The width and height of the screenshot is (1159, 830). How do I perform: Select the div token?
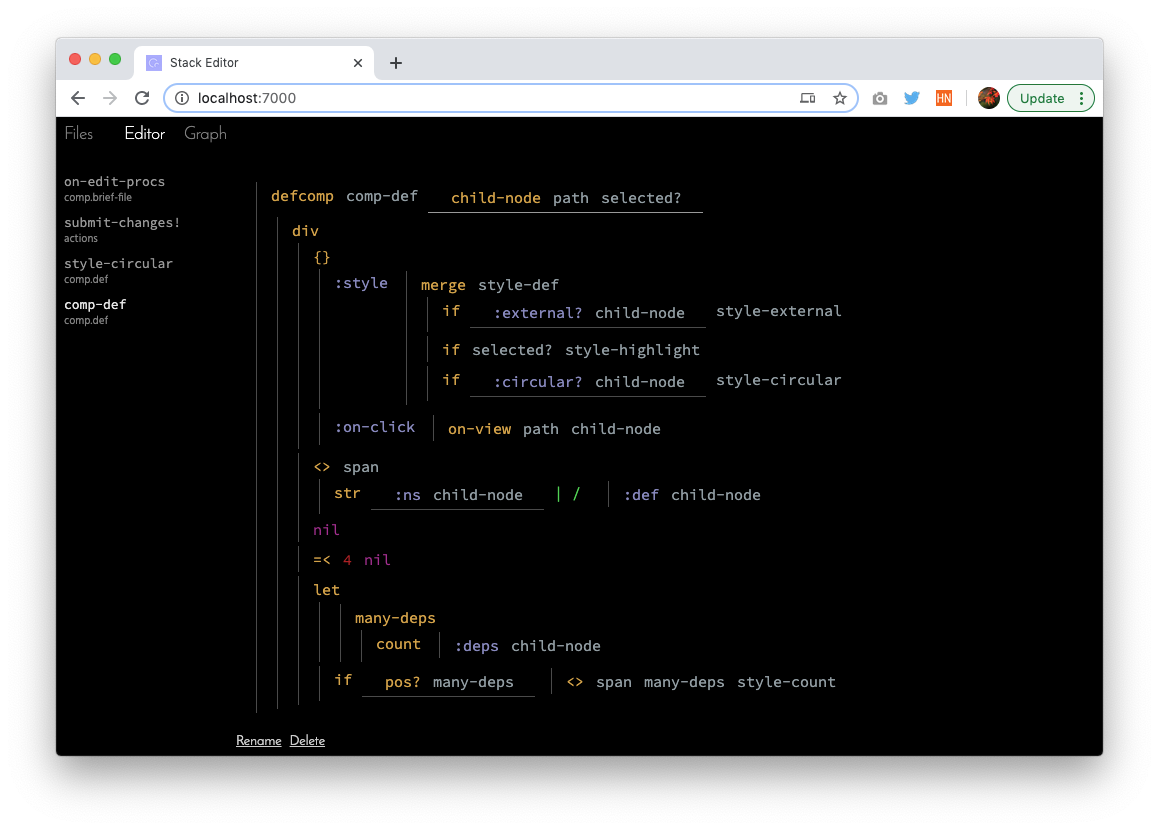305,231
